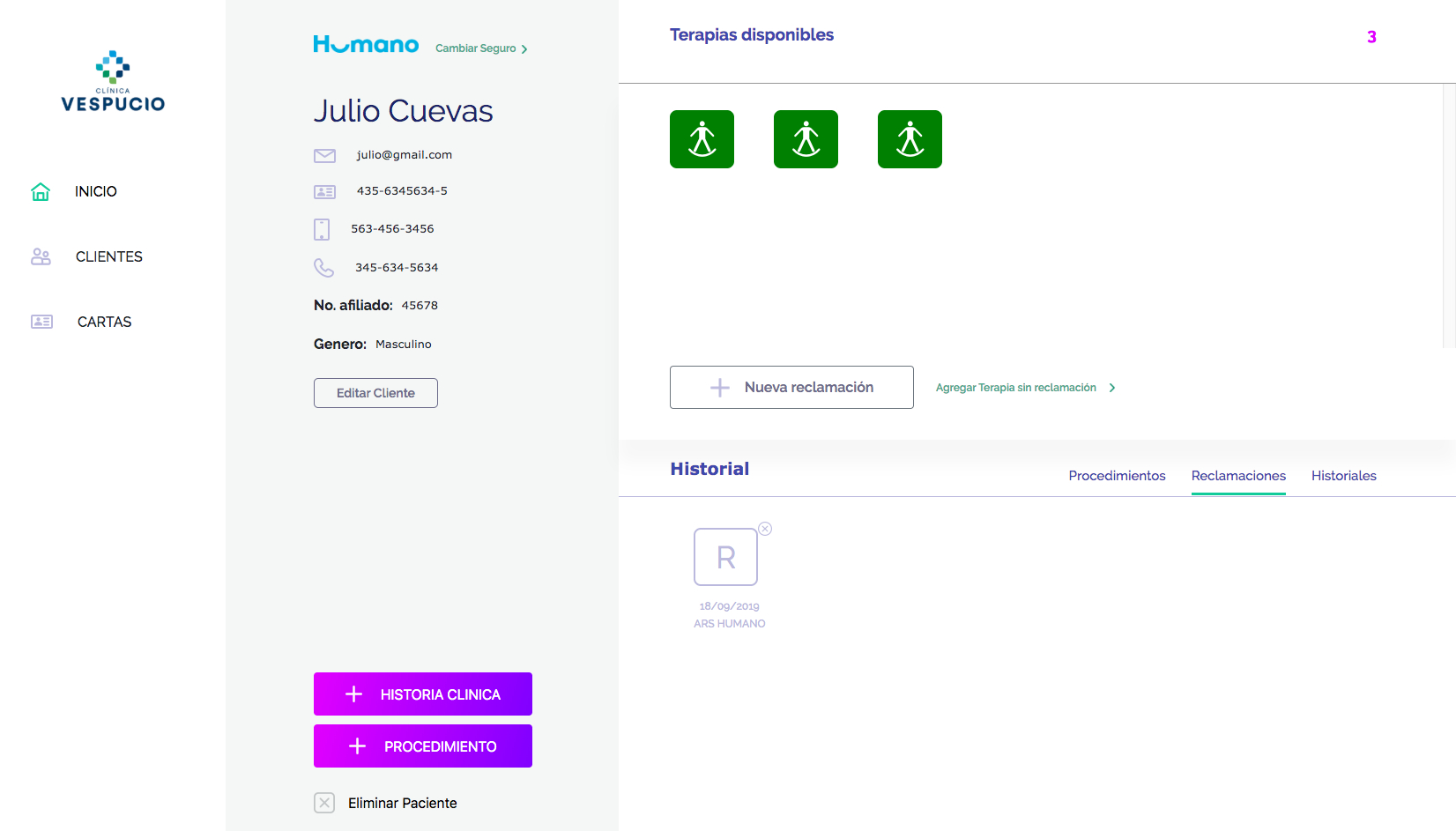Click the first green therapy icon
The image size is (1456, 831).
pyautogui.click(x=702, y=139)
